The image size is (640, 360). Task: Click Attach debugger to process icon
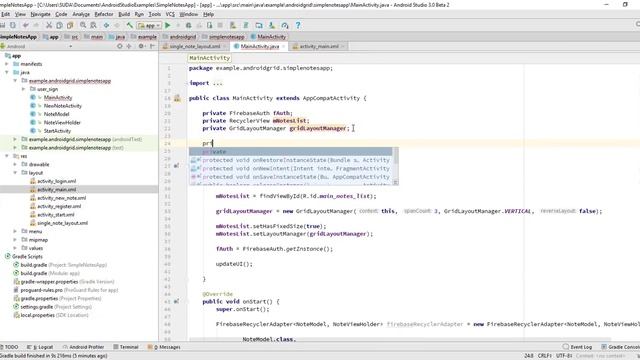[x=210, y=25]
